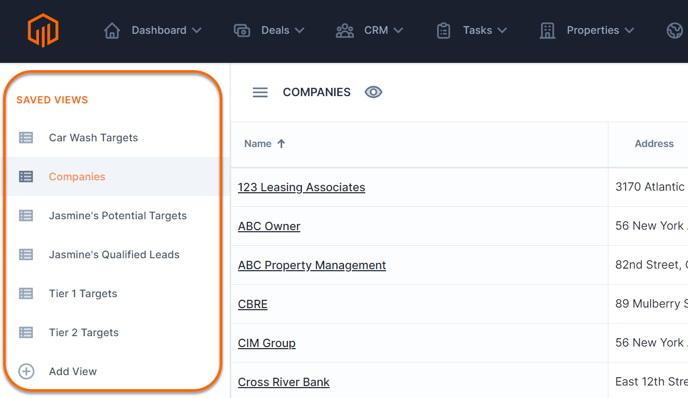Screen dimensions: 688x398
Task: Open the ABC Property Management link
Action: (312, 265)
